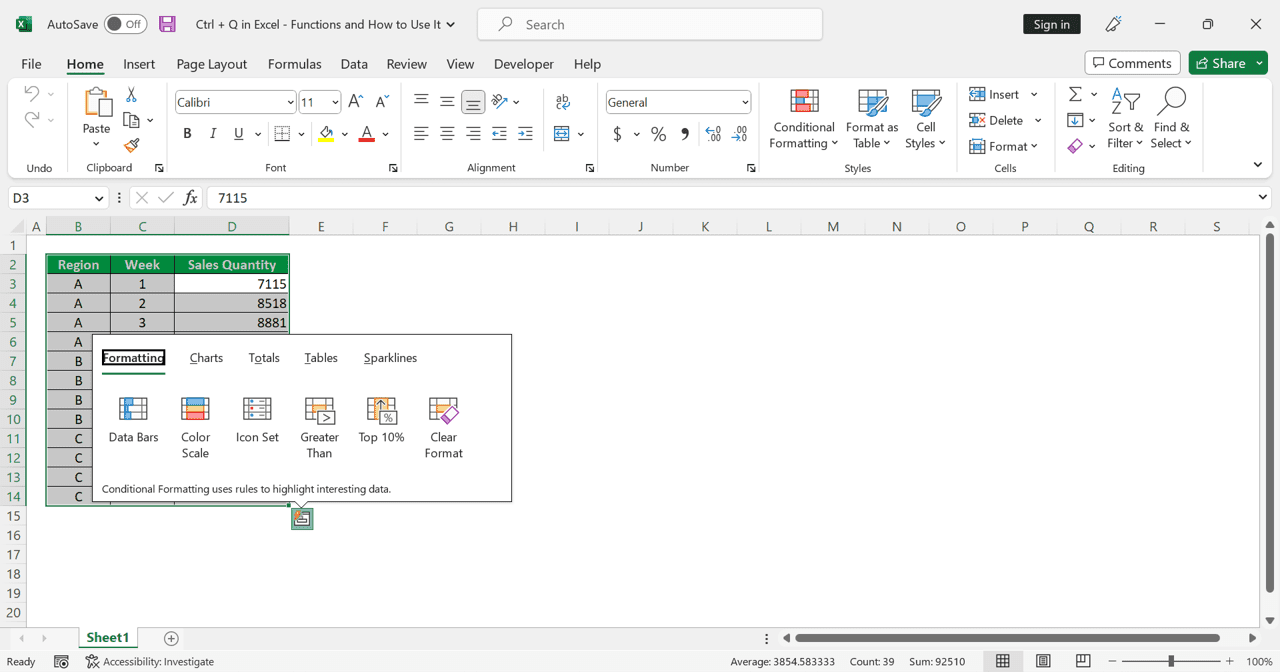The width and height of the screenshot is (1280, 672).
Task: Switch to Page Layout view in status bar
Action: (x=1043, y=661)
